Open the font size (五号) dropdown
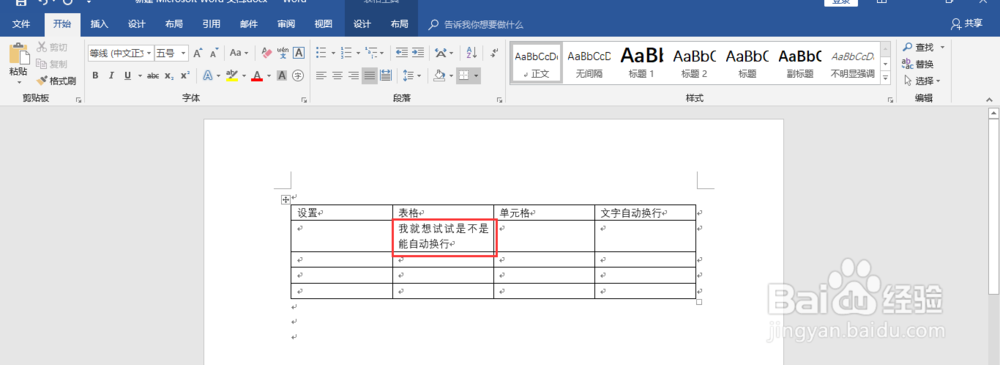The width and height of the screenshot is (1000, 365). pyautogui.click(x=184, y=53)
